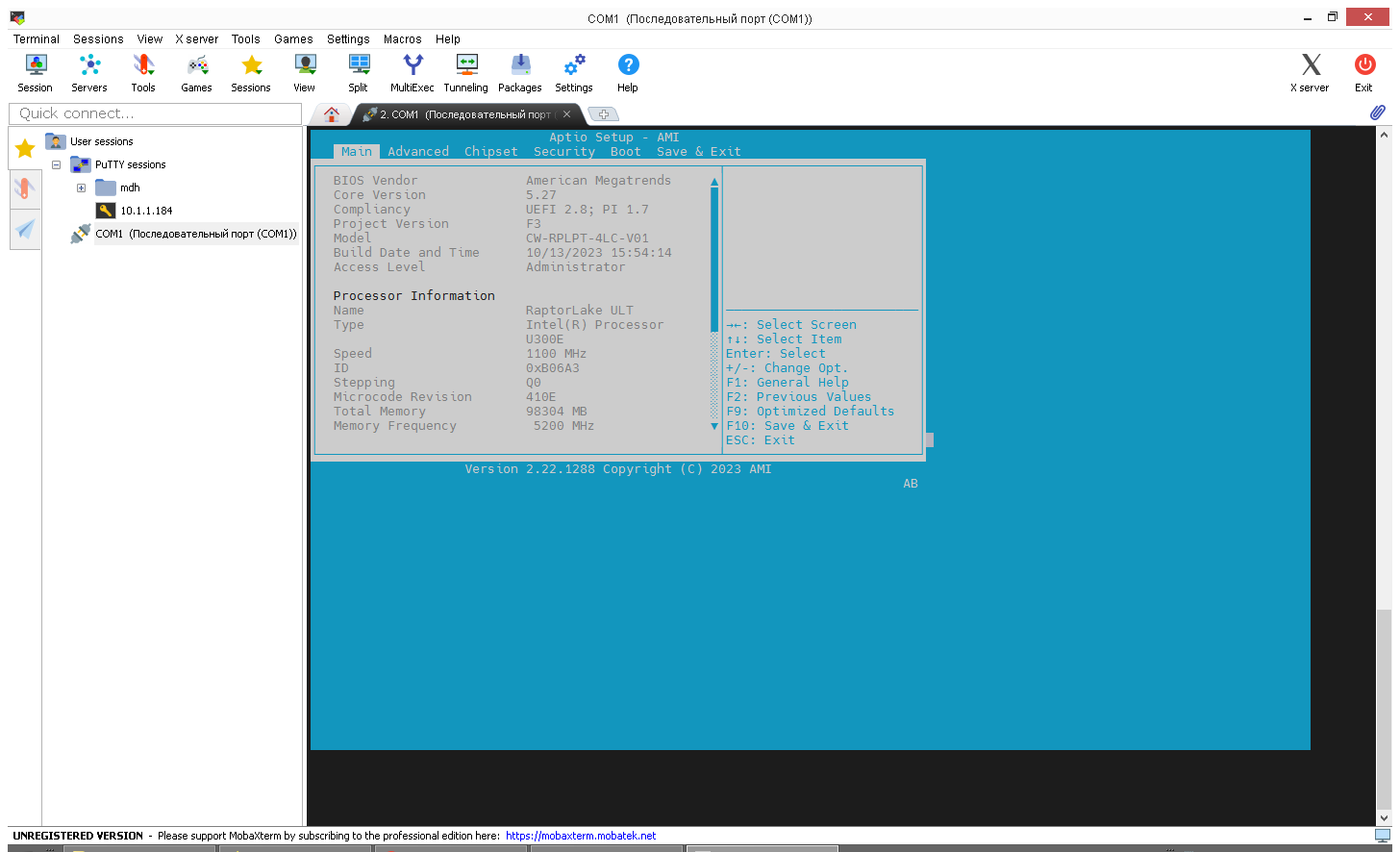Open the Help menu
The width and height of the screenshot is (1400, 852).
pos(448,39)
